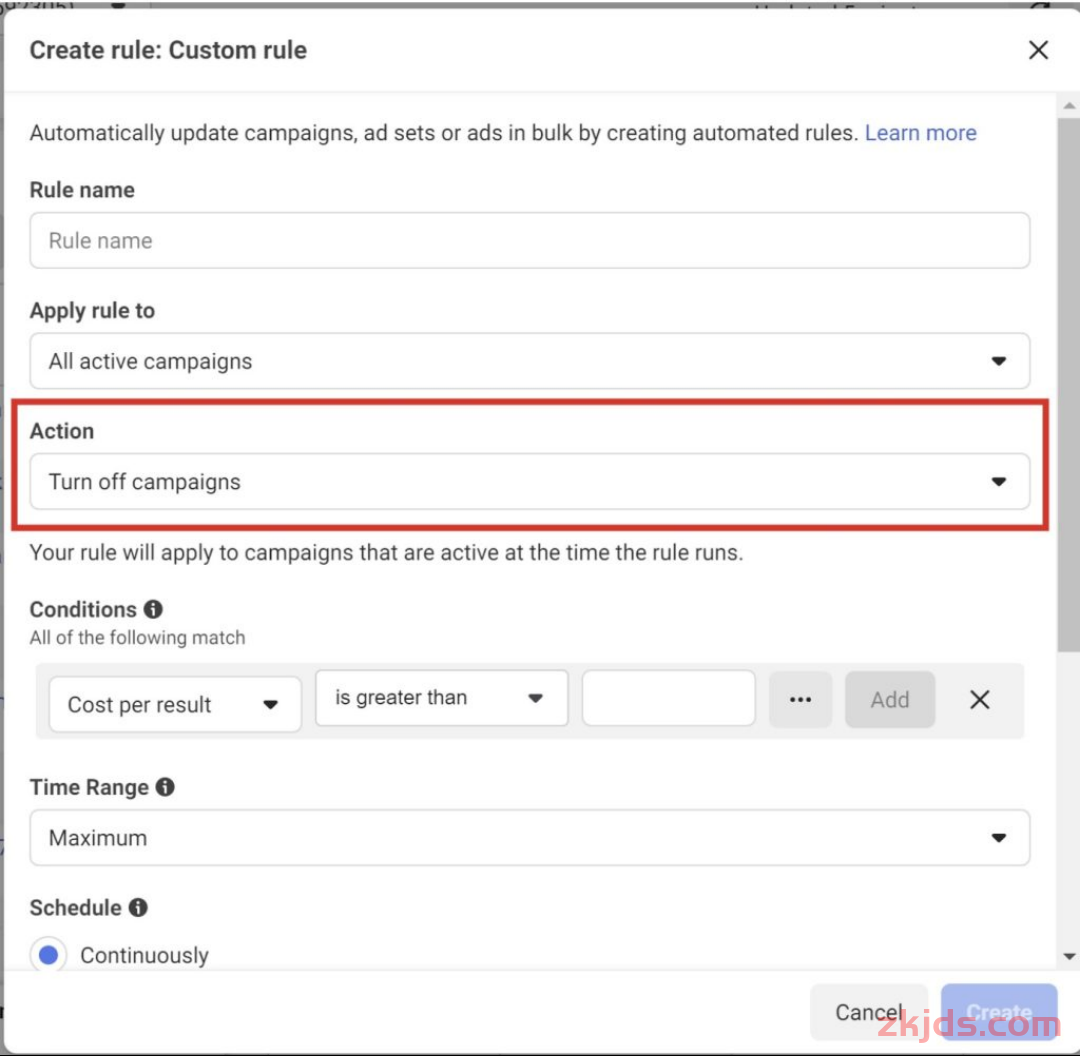Image resolution: width=1080 pixels, height=1056 pixels.
Task: Remove the Cost per result condition
Action: [980, 700]
